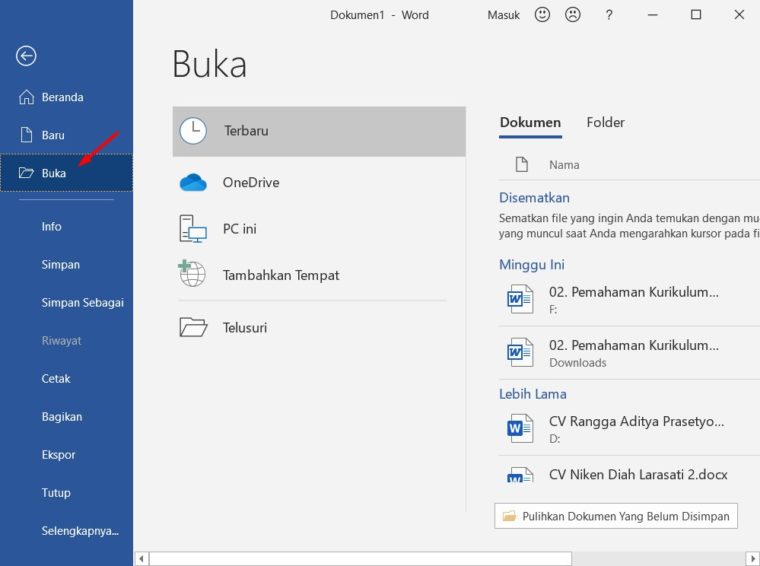Open help with the question mark
The width and height of the screenshot is (760, 566).
pyautogui.click(x=609, y=15)
